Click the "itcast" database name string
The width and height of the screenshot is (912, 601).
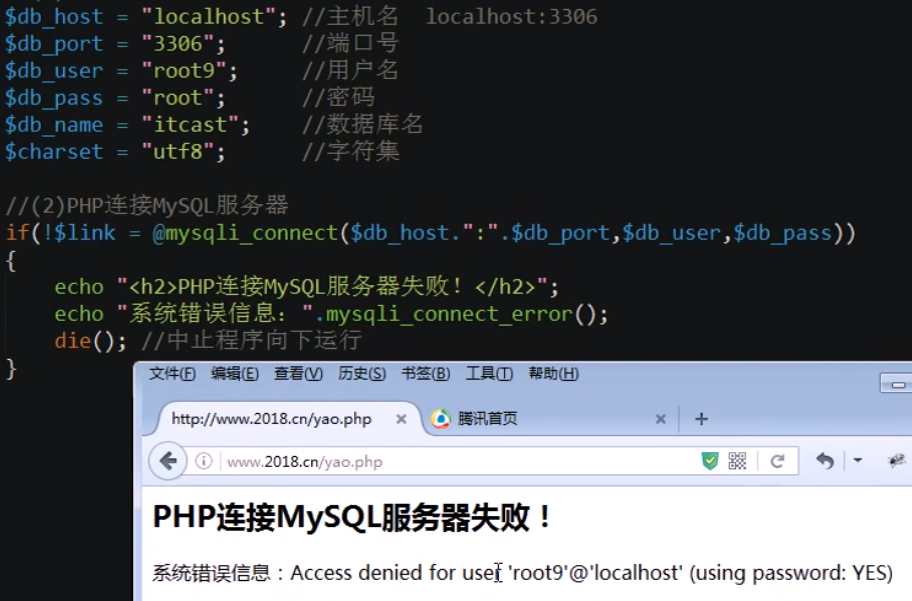pos(190,125)
